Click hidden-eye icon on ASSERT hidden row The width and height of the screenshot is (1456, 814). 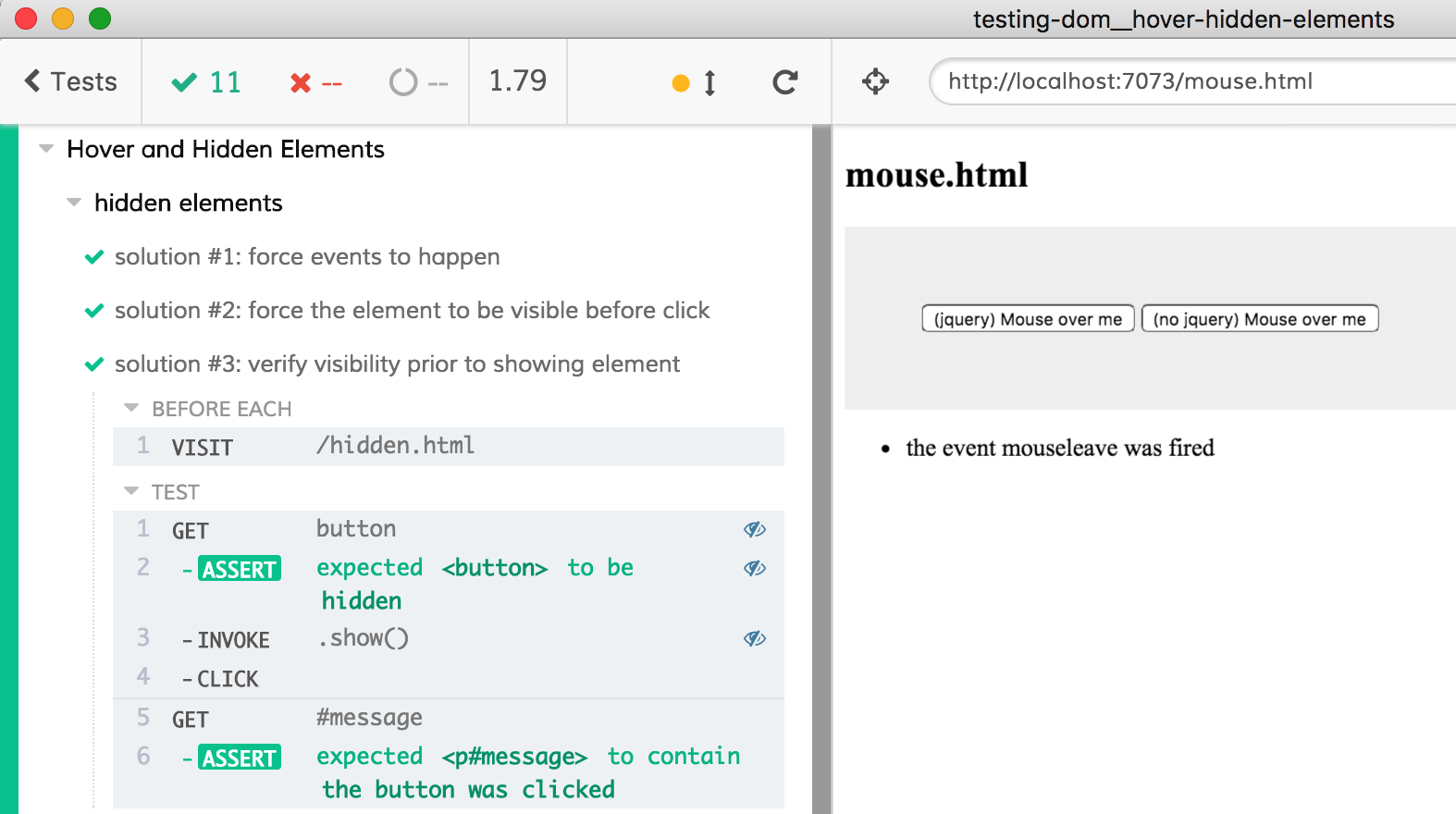(755, 568)
